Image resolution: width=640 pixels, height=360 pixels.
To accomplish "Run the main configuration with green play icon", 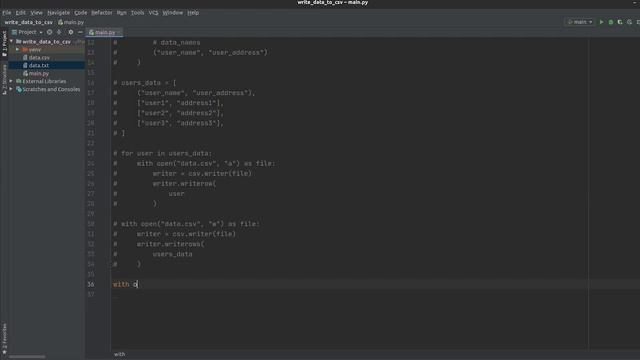I will pyautogui.click(x=601, y=22).
